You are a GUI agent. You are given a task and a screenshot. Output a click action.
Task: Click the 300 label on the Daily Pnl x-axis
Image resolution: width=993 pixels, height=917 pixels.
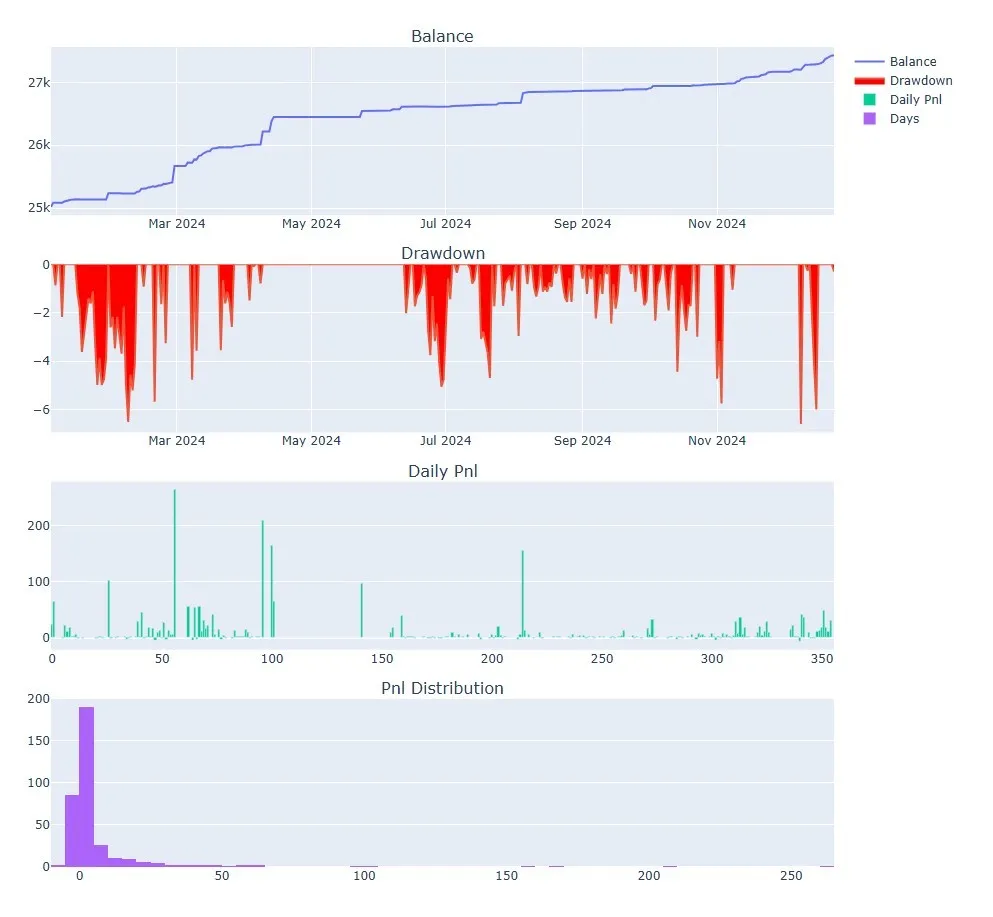click(712, 659)
